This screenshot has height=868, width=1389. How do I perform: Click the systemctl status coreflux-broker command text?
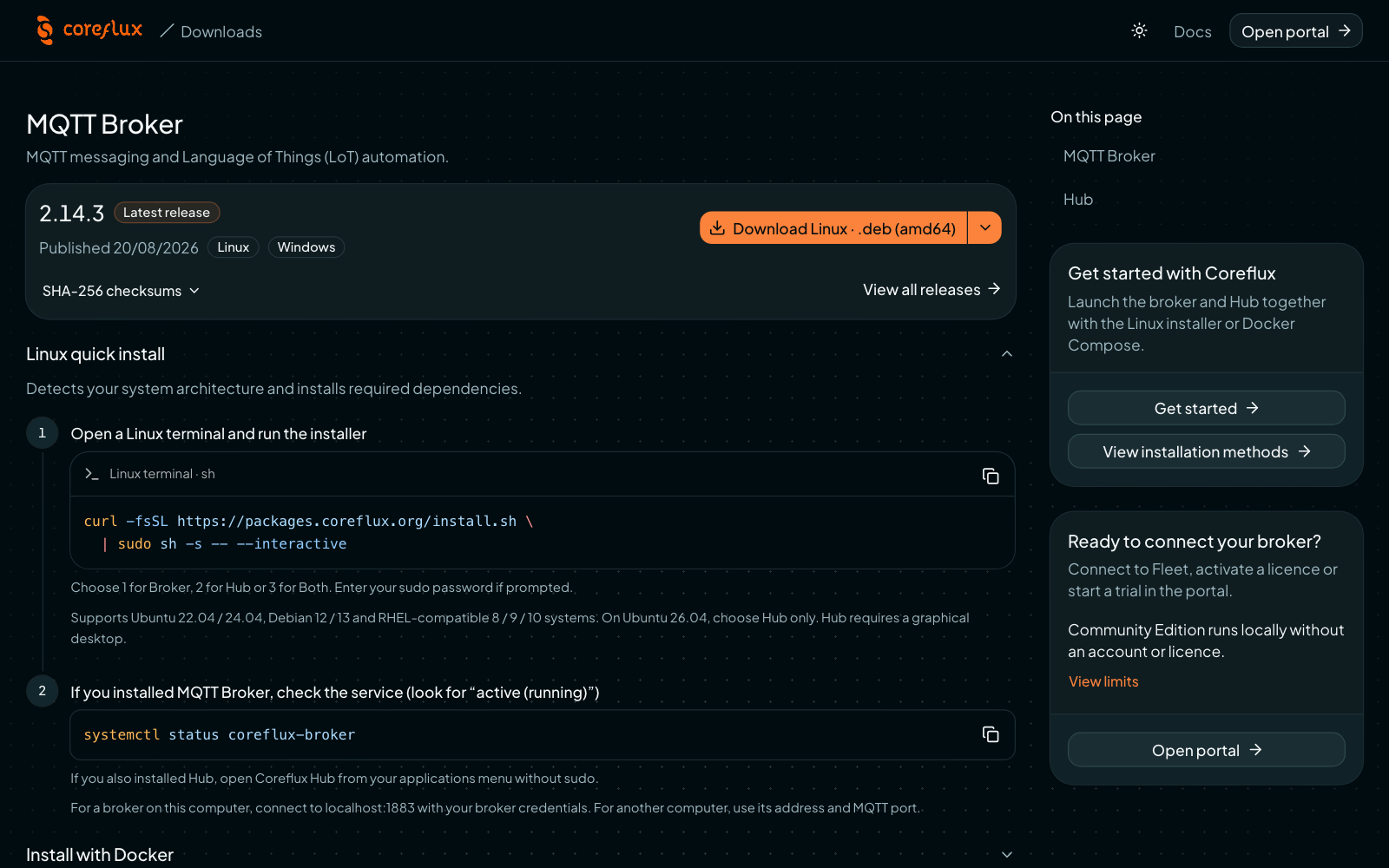coord(220,735)
